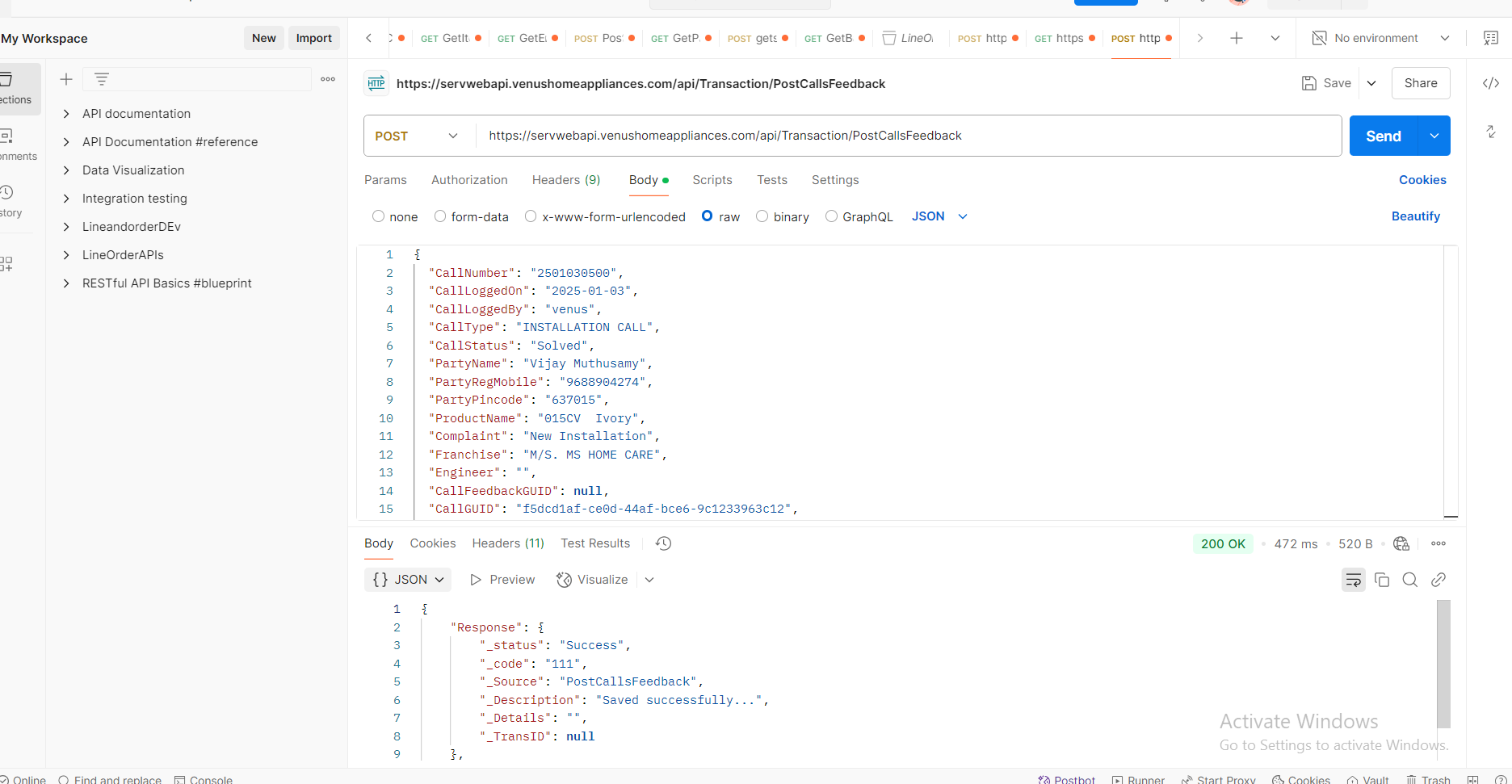Search the response with the magnifier icon
Image resolution: width=1512 pixels, height=784 pixels.
(x=1410, y=580)
